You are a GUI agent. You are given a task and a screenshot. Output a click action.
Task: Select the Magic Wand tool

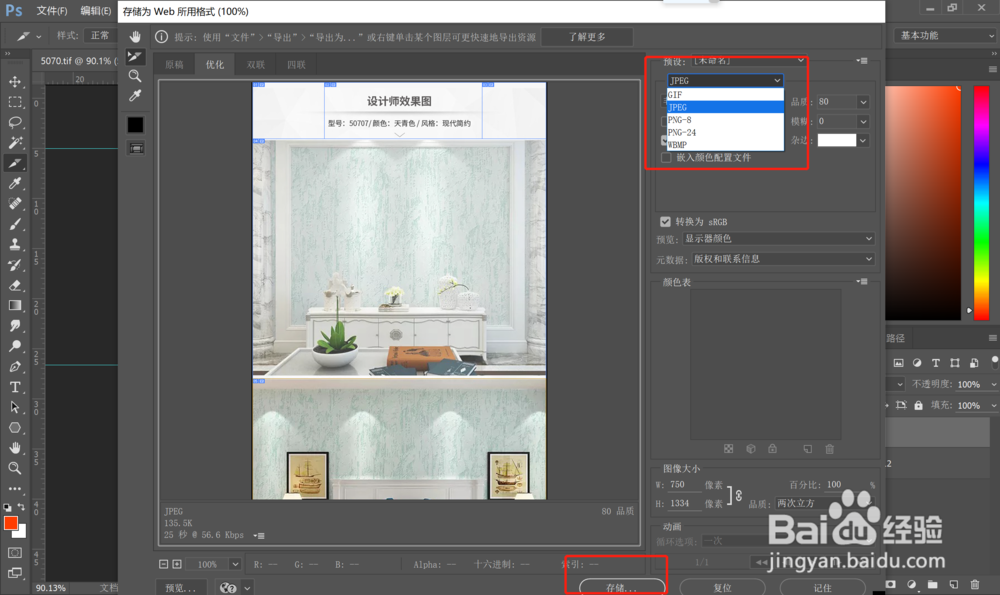[x=15, y=143]
